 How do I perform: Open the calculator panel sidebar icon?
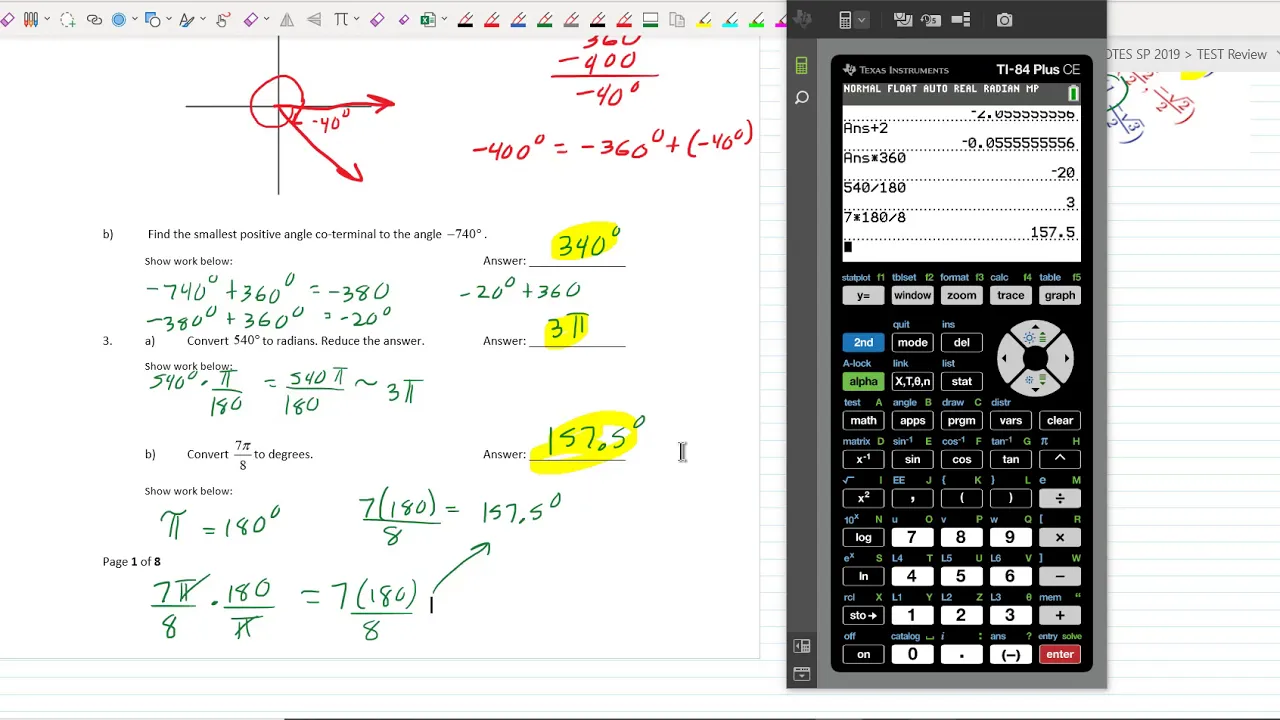(x=801, y=66)
